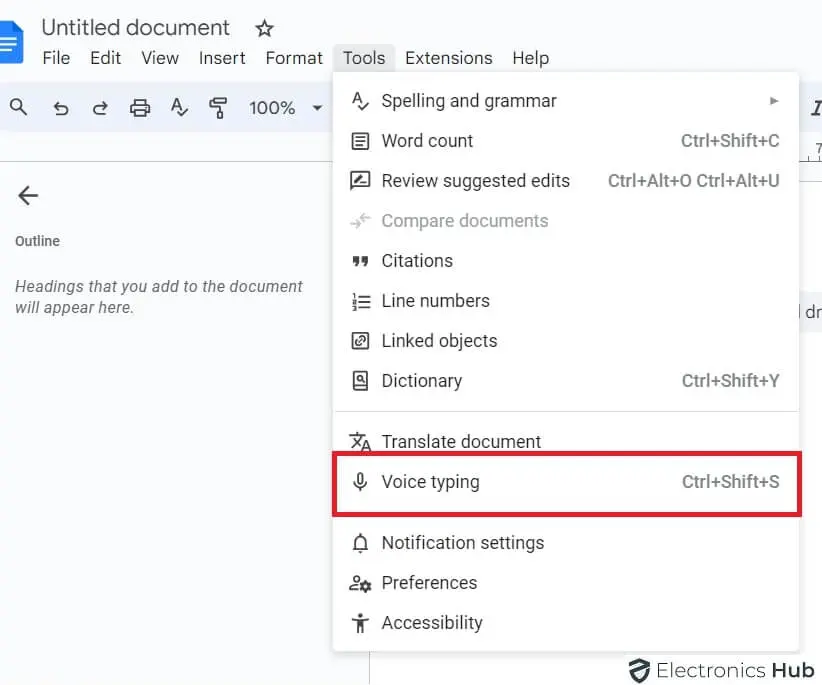Click the Notification bell icon
Viewport: 822px width, 685px height.
pos(360,543)
